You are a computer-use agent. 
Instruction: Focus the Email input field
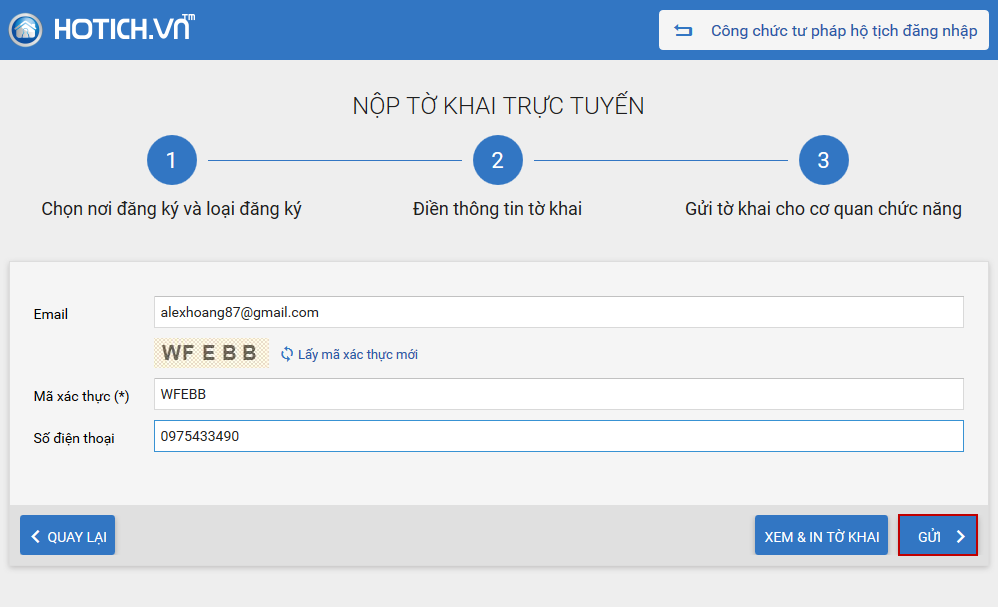coord(558,312)
